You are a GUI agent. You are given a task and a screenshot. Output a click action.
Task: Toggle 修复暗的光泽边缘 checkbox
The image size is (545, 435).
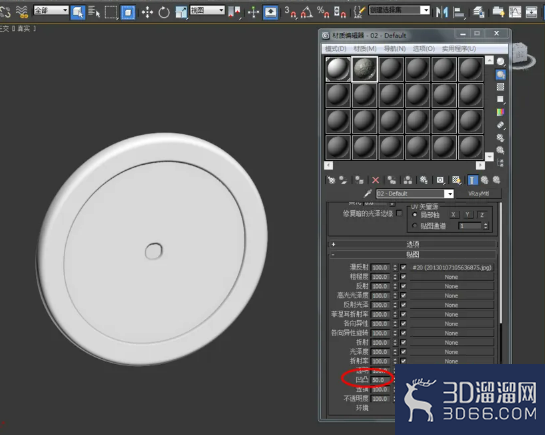point(399,213)
